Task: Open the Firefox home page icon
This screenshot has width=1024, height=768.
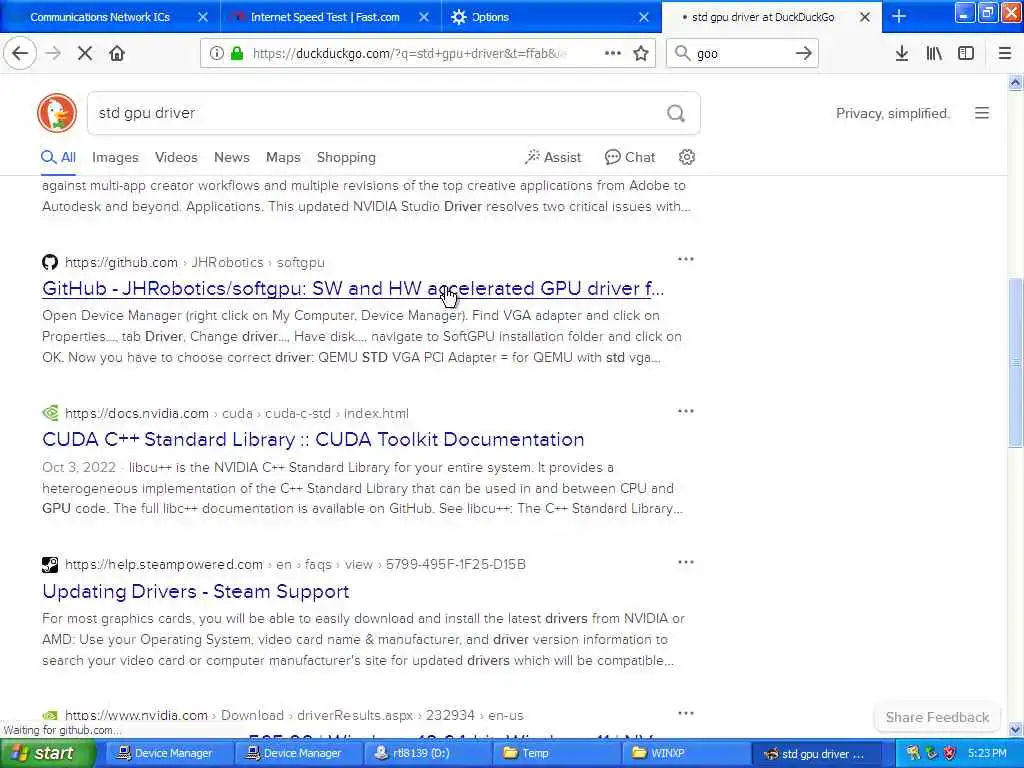Action: [117, 54]
